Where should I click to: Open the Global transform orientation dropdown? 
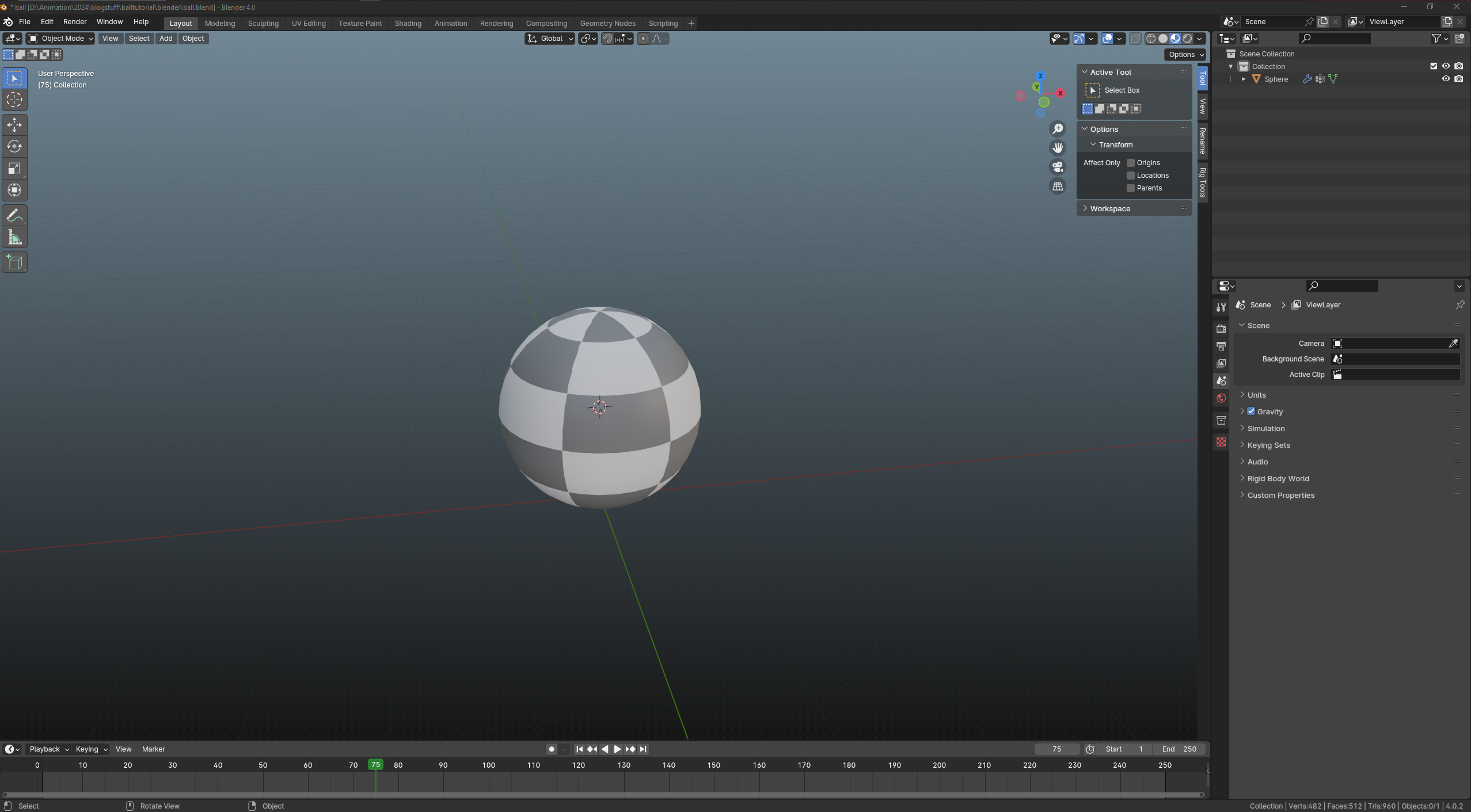(x=549, y=39)
